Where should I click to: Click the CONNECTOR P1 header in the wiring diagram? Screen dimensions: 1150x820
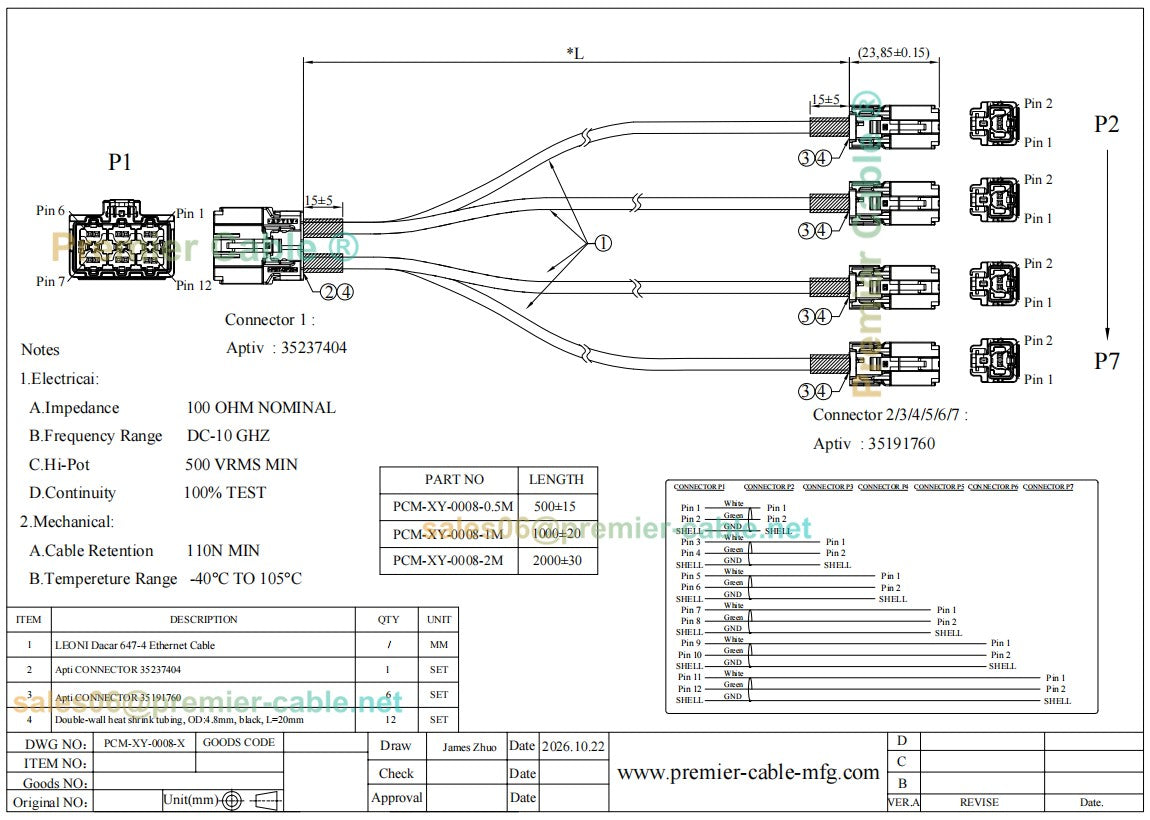click(699, 487)
